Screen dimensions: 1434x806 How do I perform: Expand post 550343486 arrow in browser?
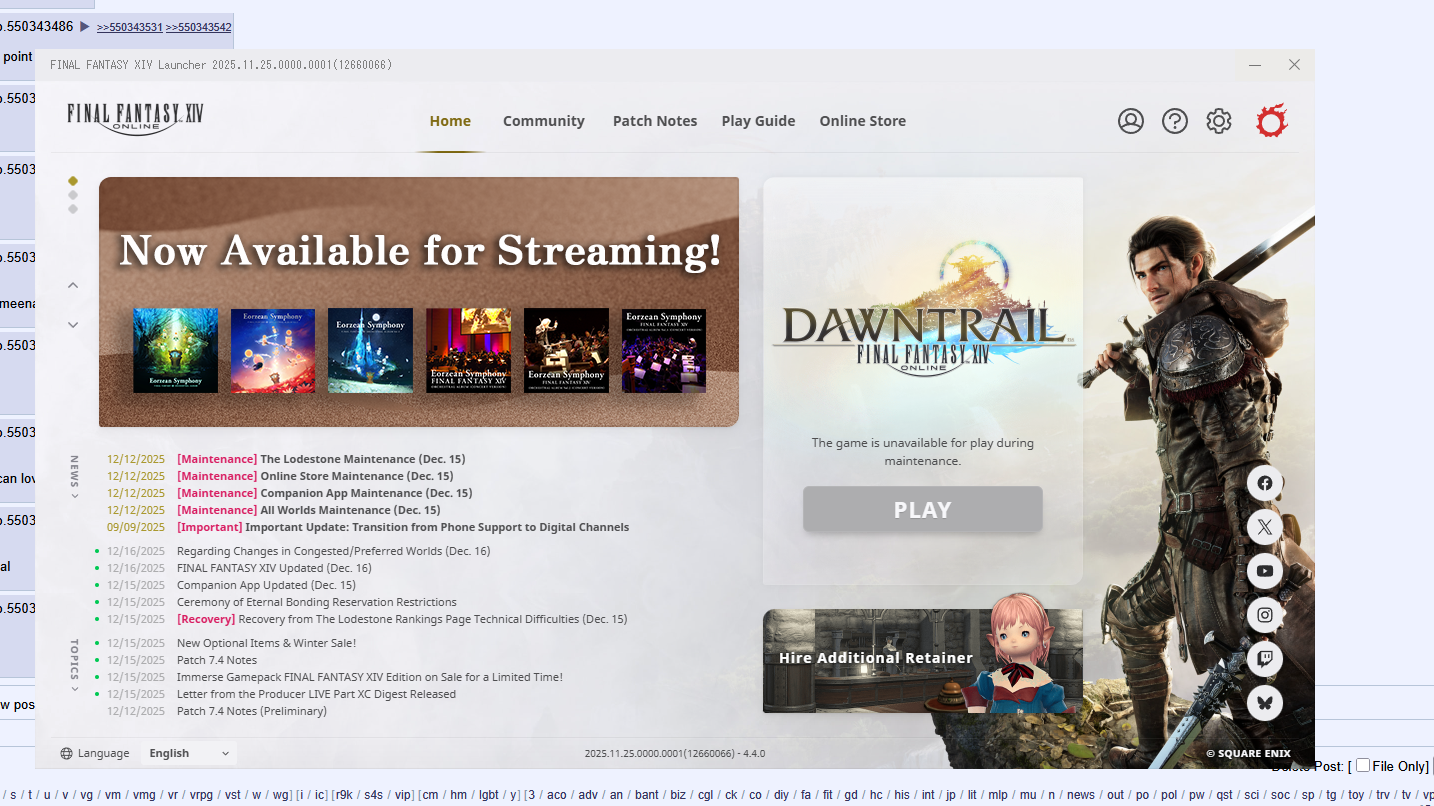(85, 26)
